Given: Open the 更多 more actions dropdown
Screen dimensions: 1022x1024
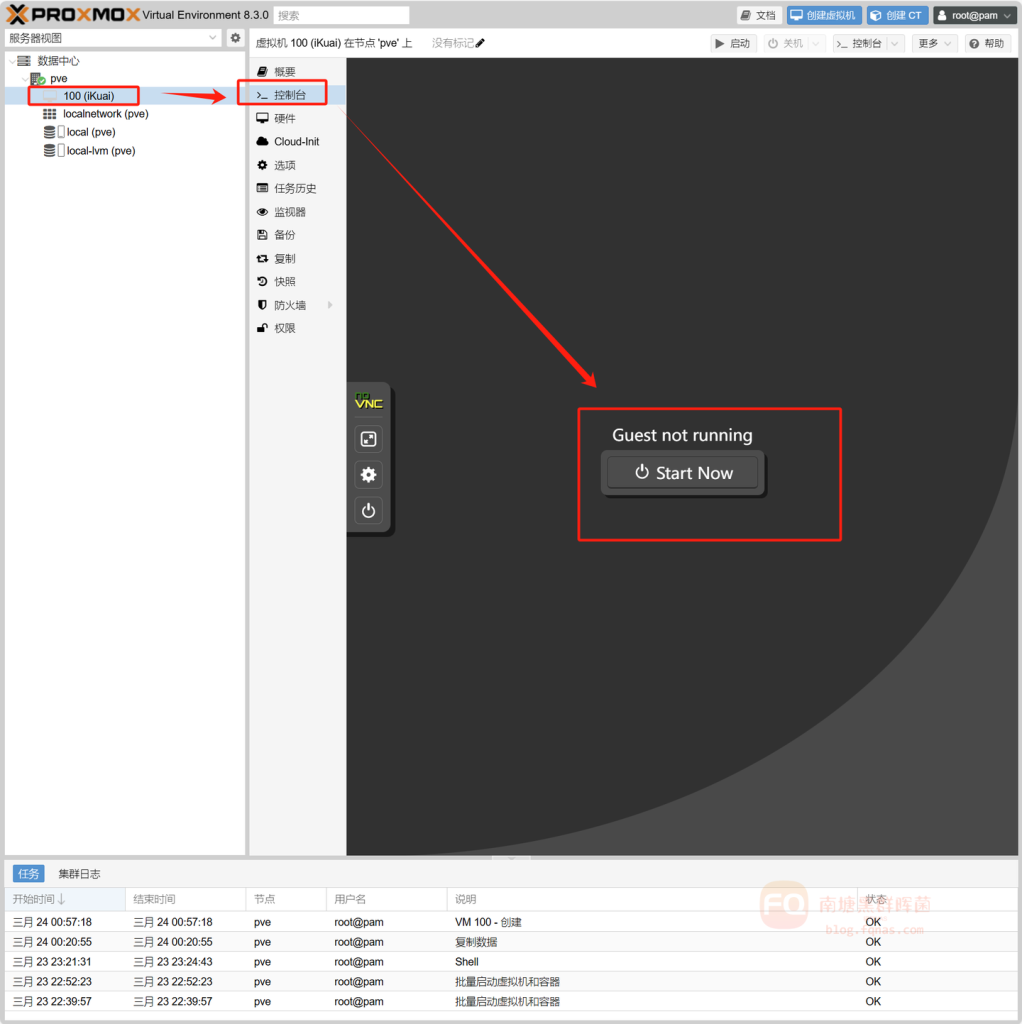Looking at the screenshot, I should tap(934, 43).
